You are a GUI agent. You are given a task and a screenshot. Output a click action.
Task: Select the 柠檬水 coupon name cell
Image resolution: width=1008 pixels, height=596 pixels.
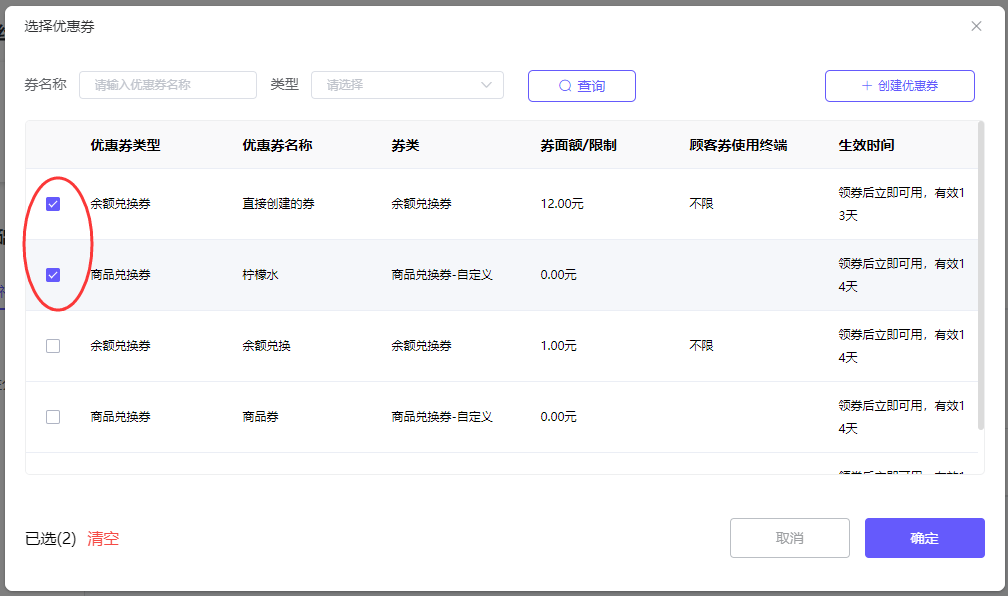(260, 275)
